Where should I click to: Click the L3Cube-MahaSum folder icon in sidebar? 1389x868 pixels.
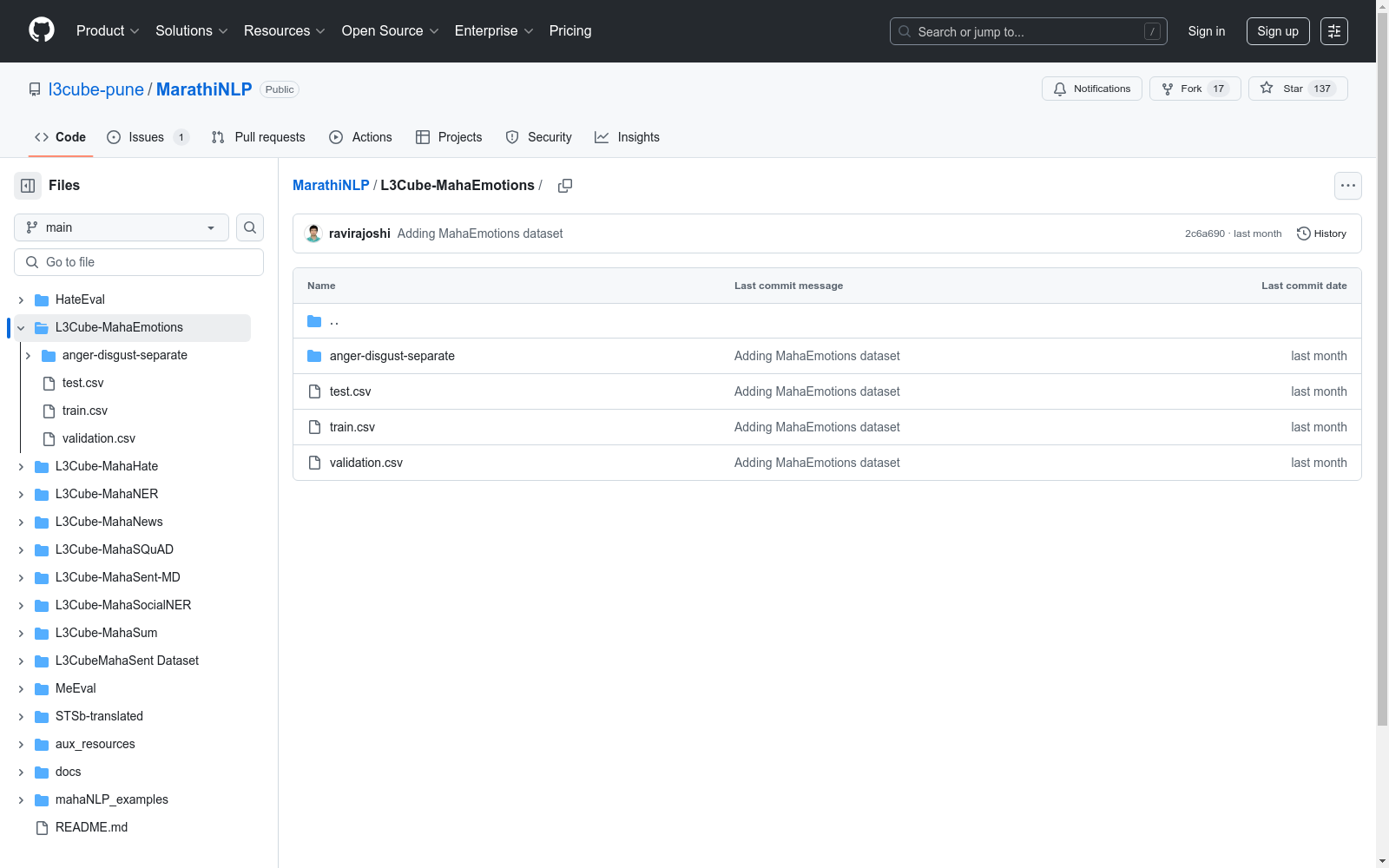42,634
